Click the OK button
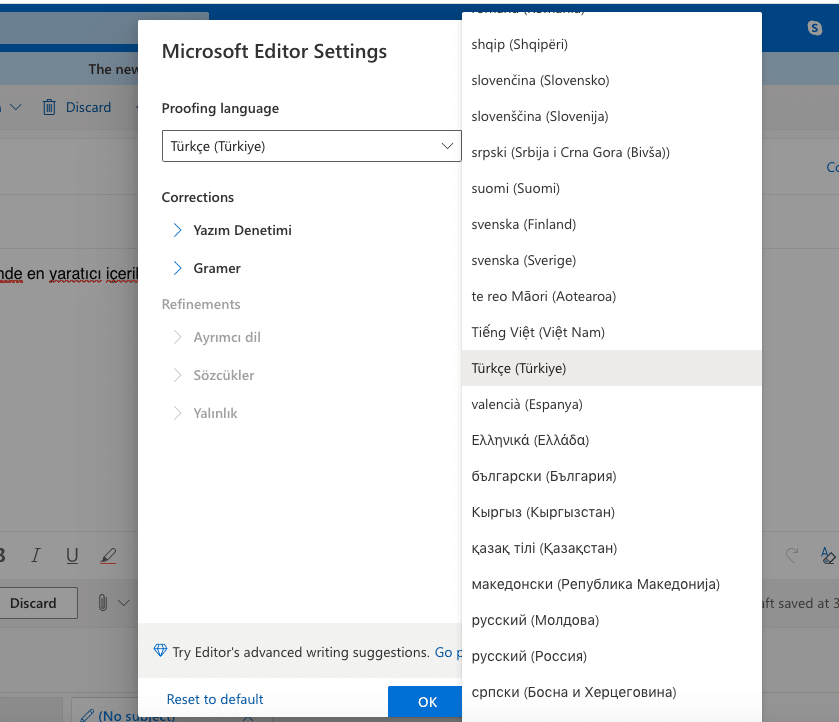Viewport: 839px width, 722px height. click(x=425, y=702)
